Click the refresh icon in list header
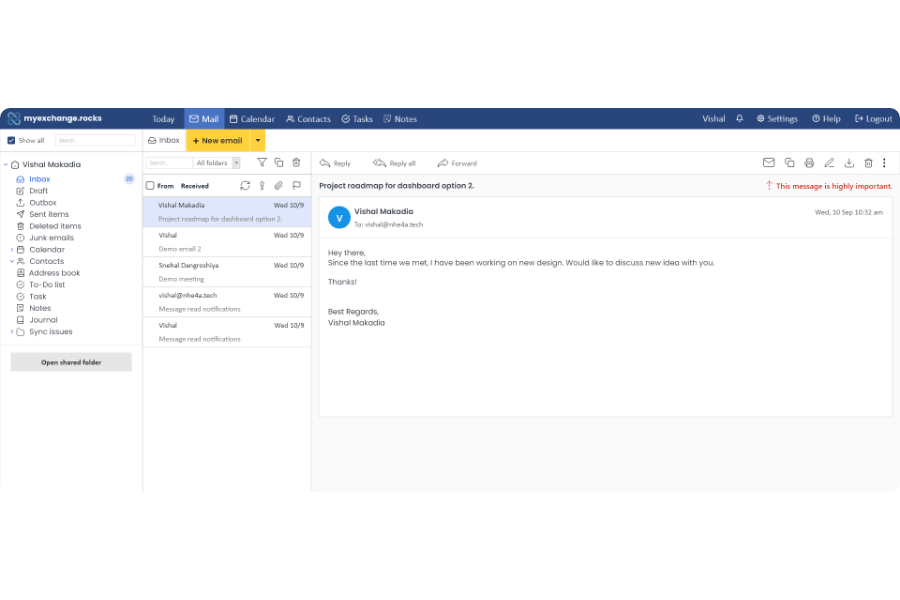 (245, 185)
